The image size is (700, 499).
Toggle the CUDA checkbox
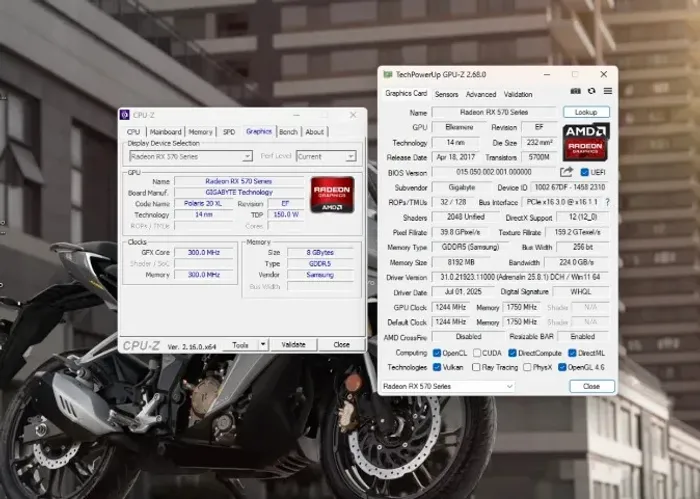coord(477,353)
